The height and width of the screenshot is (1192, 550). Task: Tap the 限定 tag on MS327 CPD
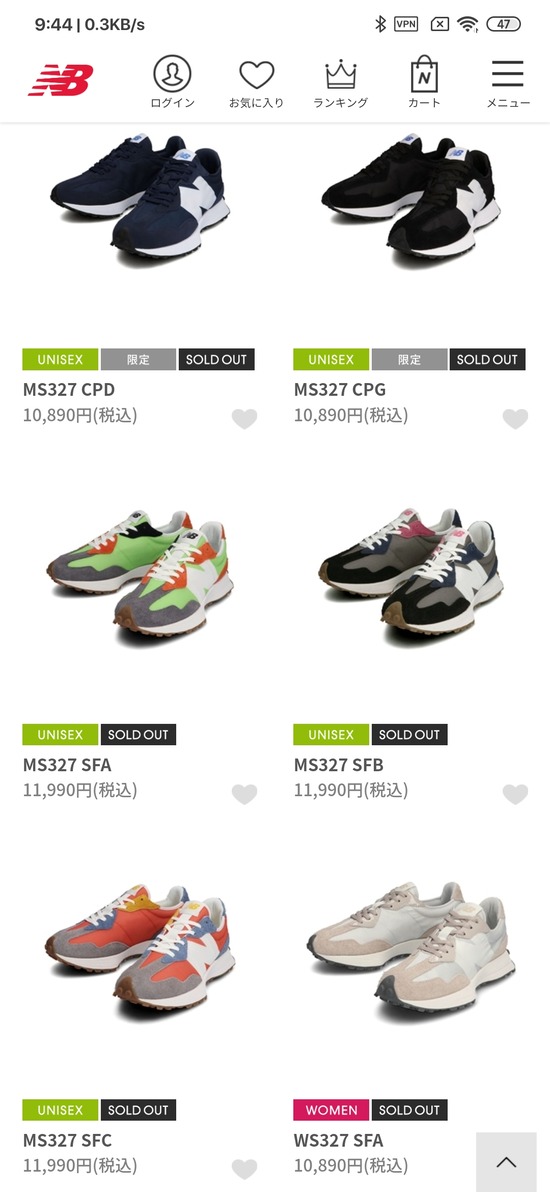(138, 360)
